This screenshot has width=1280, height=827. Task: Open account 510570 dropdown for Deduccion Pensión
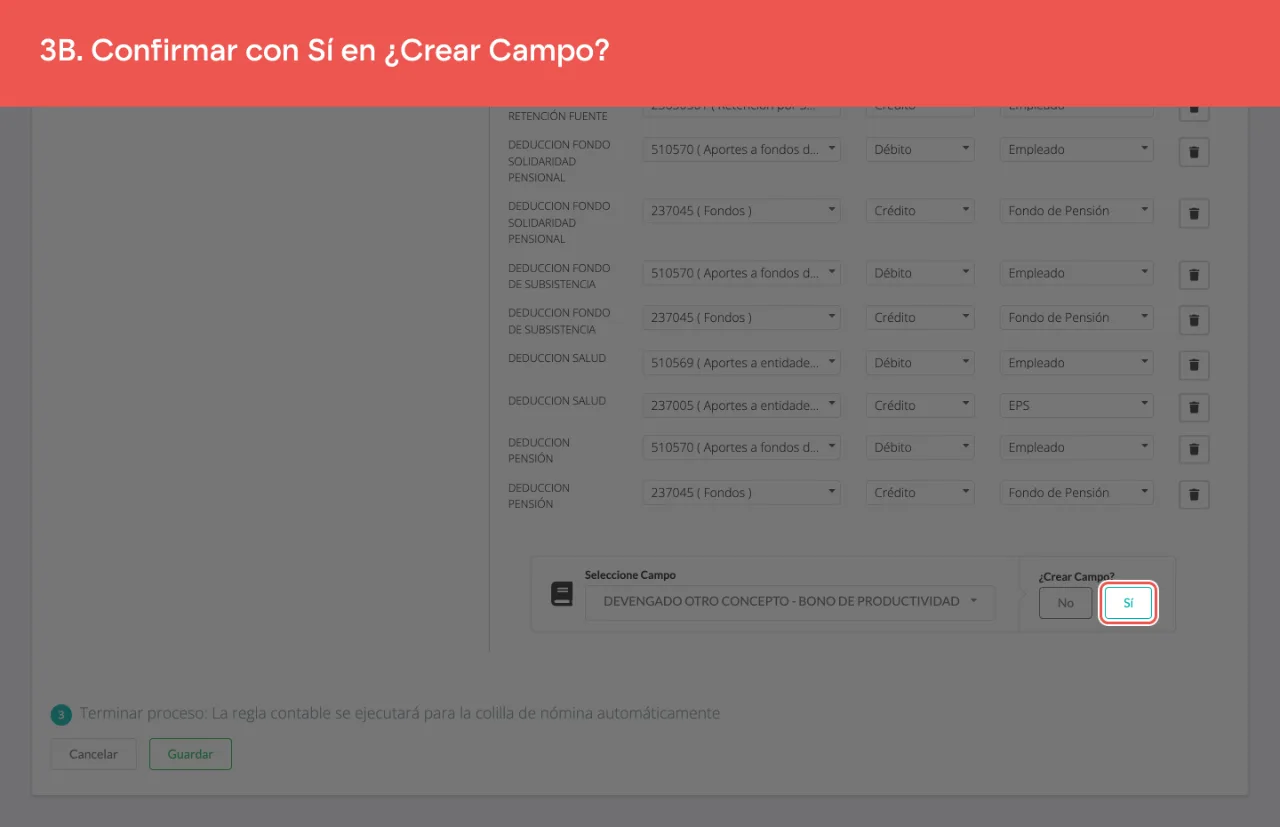point(742,448)
